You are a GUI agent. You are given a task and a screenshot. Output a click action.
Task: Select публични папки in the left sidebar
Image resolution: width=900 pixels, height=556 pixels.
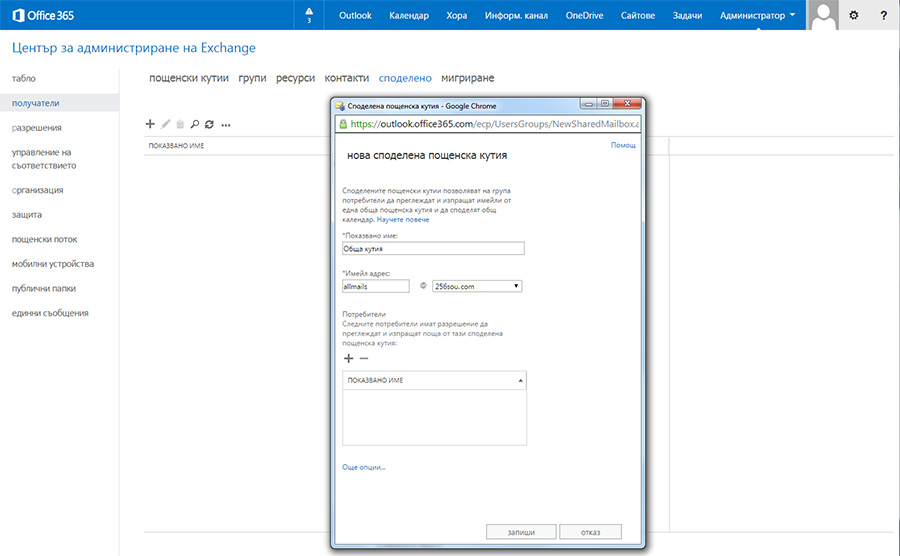(44, 289)
